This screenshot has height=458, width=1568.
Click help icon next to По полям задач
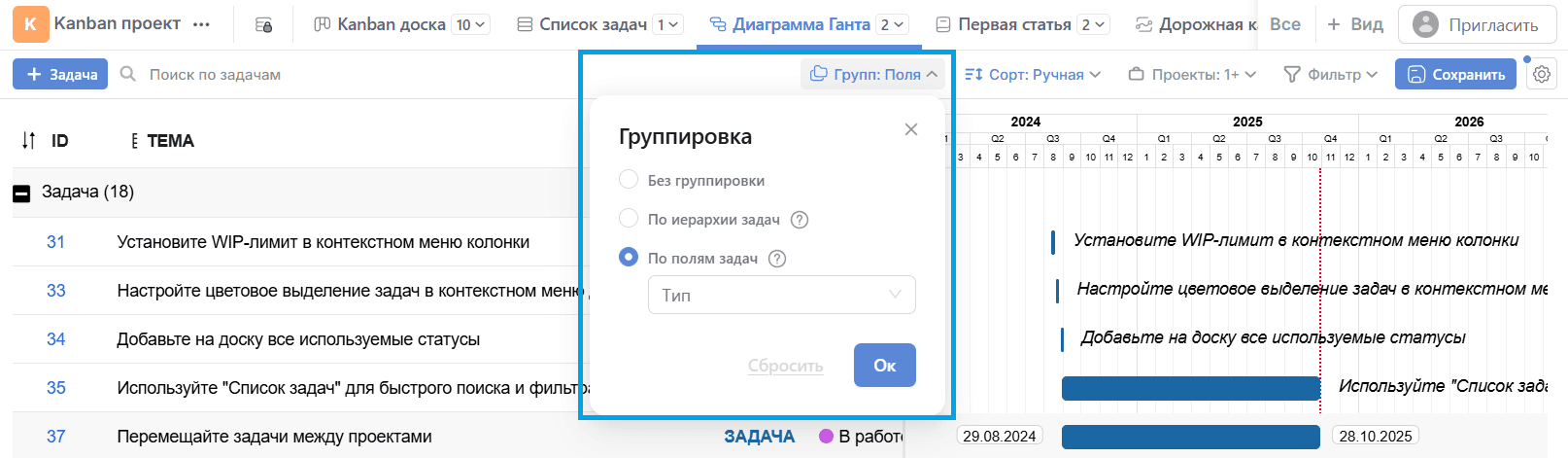pyautogui.click(x=777, y=259)
